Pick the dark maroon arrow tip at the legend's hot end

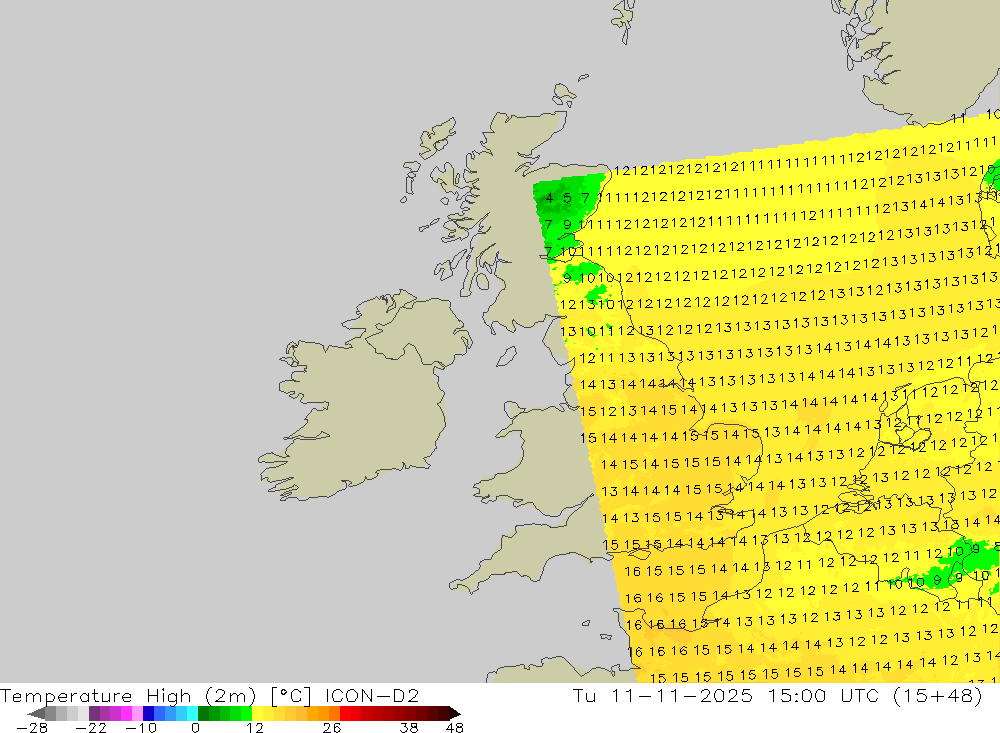(454, 713)
